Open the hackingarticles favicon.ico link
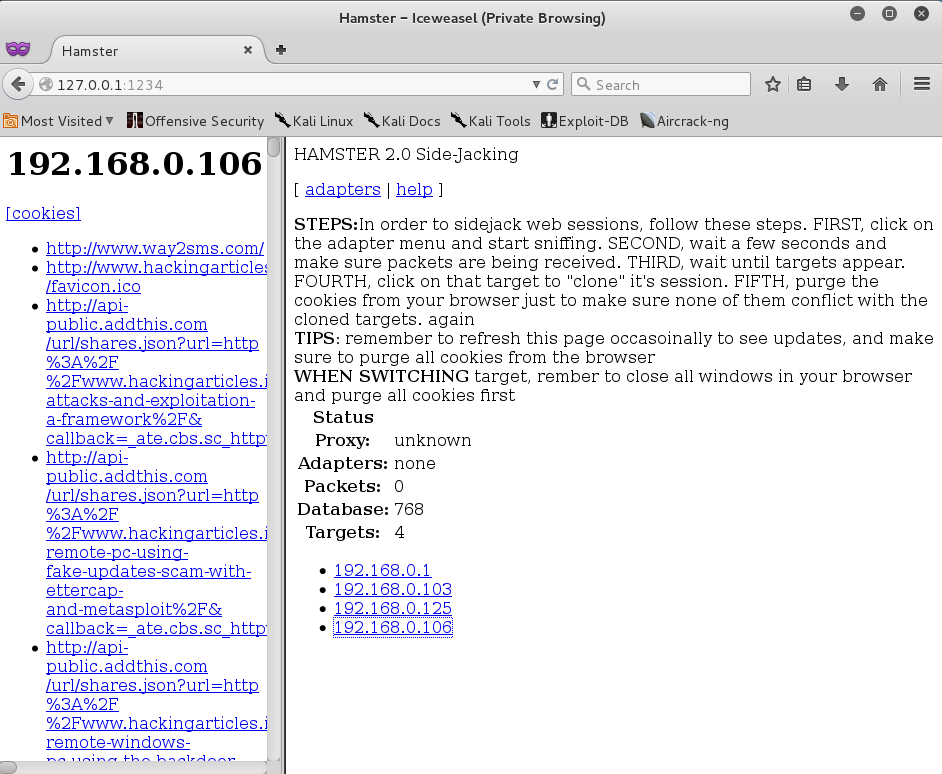The height and width of the screenshot is (774, 942). (156, 276)
